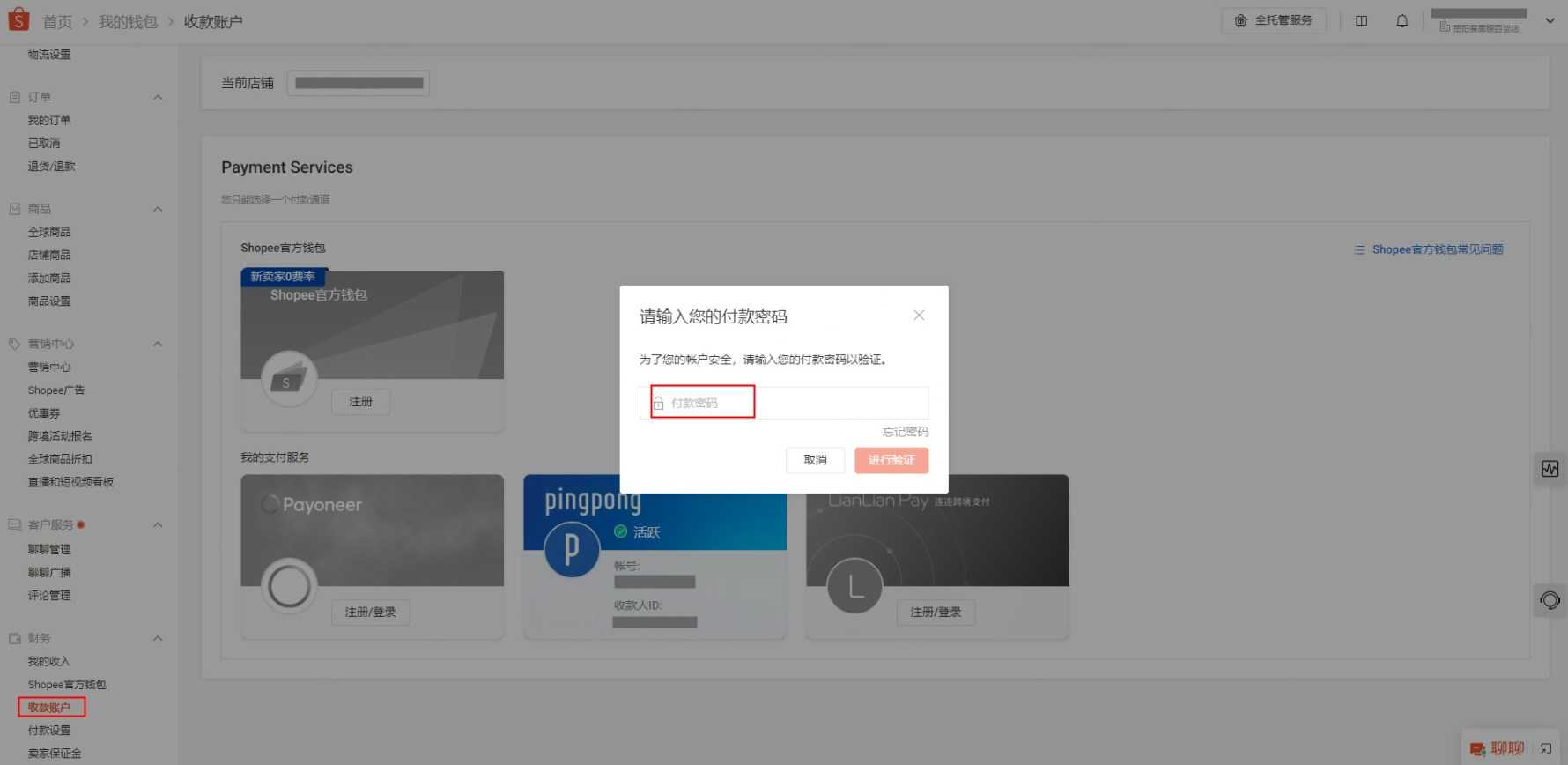Expand the chat window arrow icon
The image size is (1568, 765).
pos(1546,749)
